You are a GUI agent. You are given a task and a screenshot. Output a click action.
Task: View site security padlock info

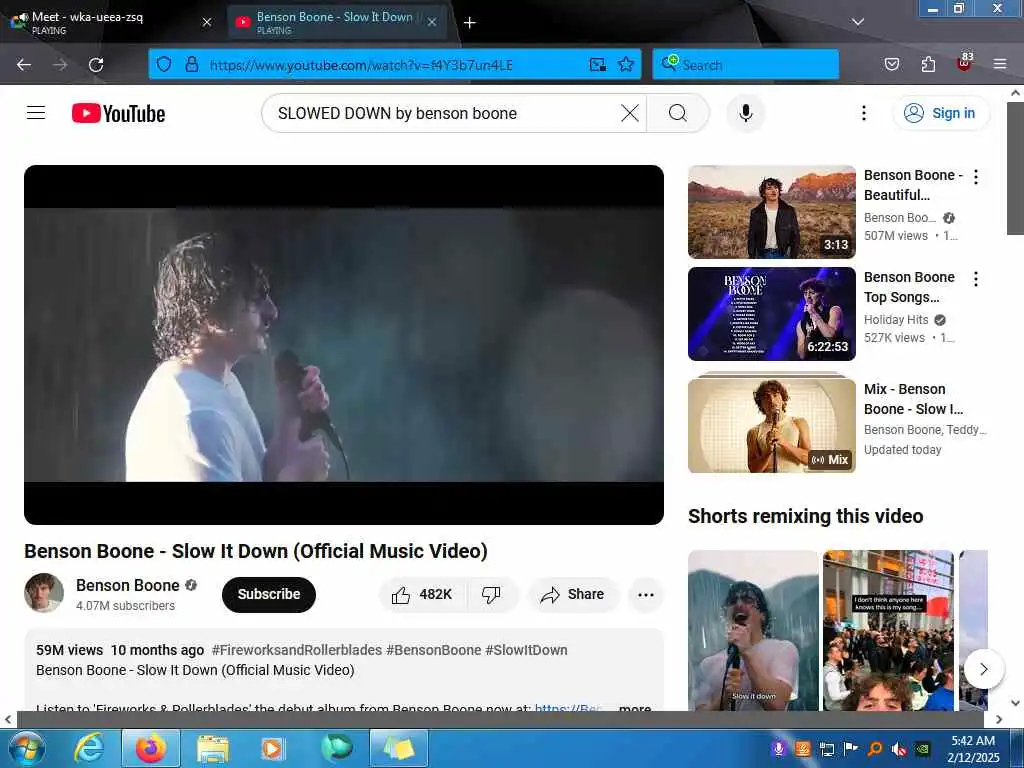click(191, 64)
